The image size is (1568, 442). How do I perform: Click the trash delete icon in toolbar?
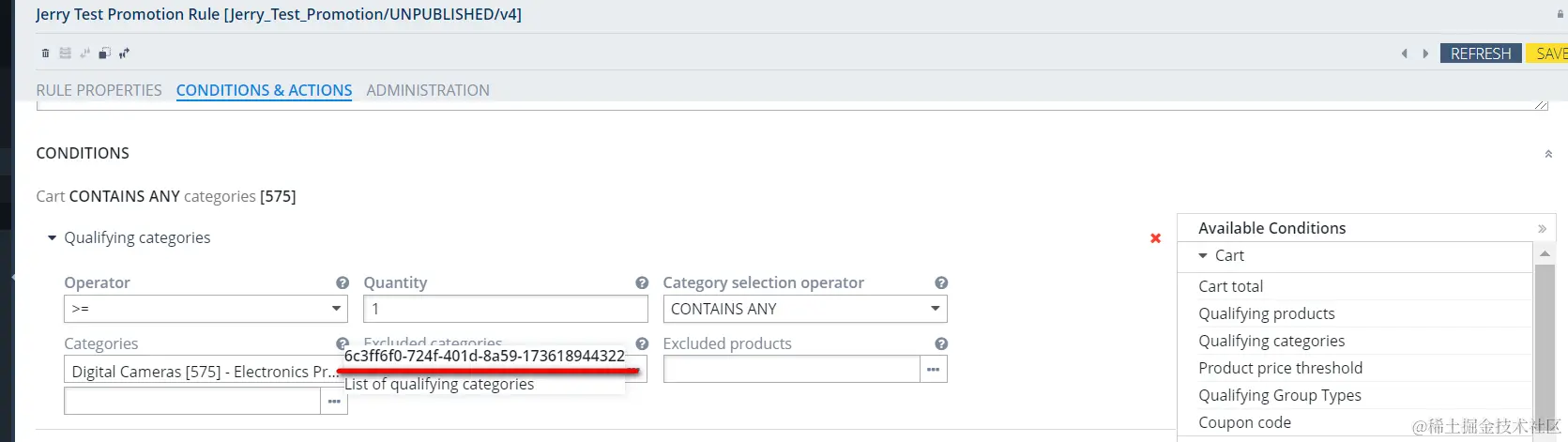click(45, 53)
